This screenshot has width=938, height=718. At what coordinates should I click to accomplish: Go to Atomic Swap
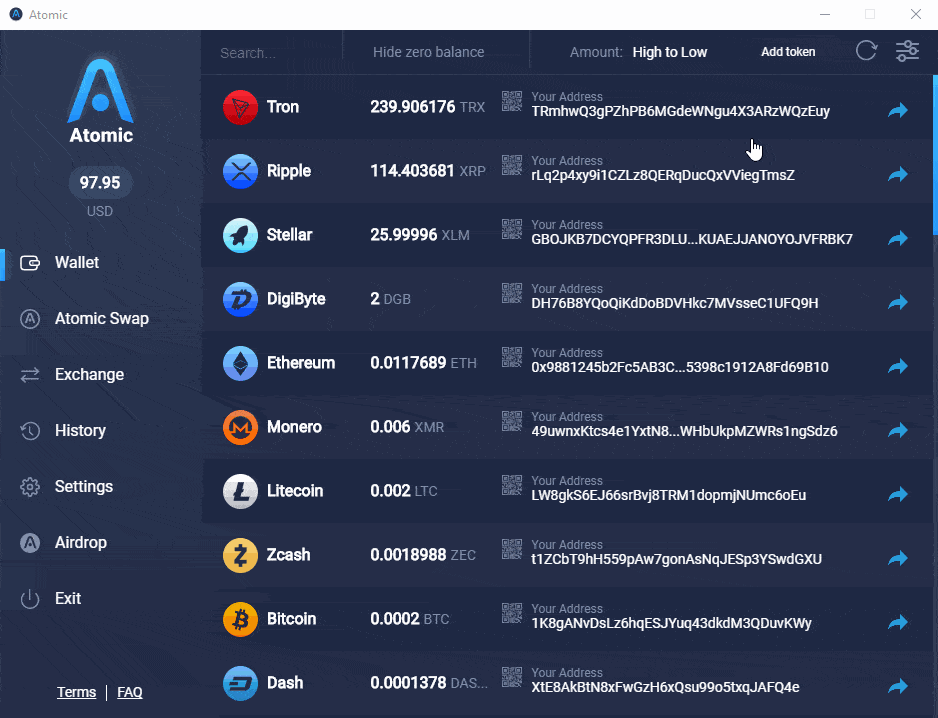click(102, 318)
